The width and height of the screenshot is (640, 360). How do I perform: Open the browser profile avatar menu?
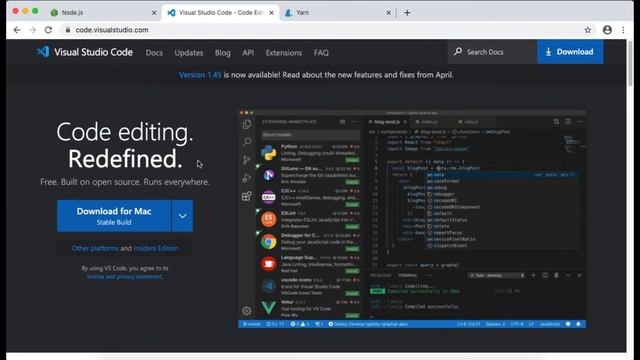tap(607, 30)
